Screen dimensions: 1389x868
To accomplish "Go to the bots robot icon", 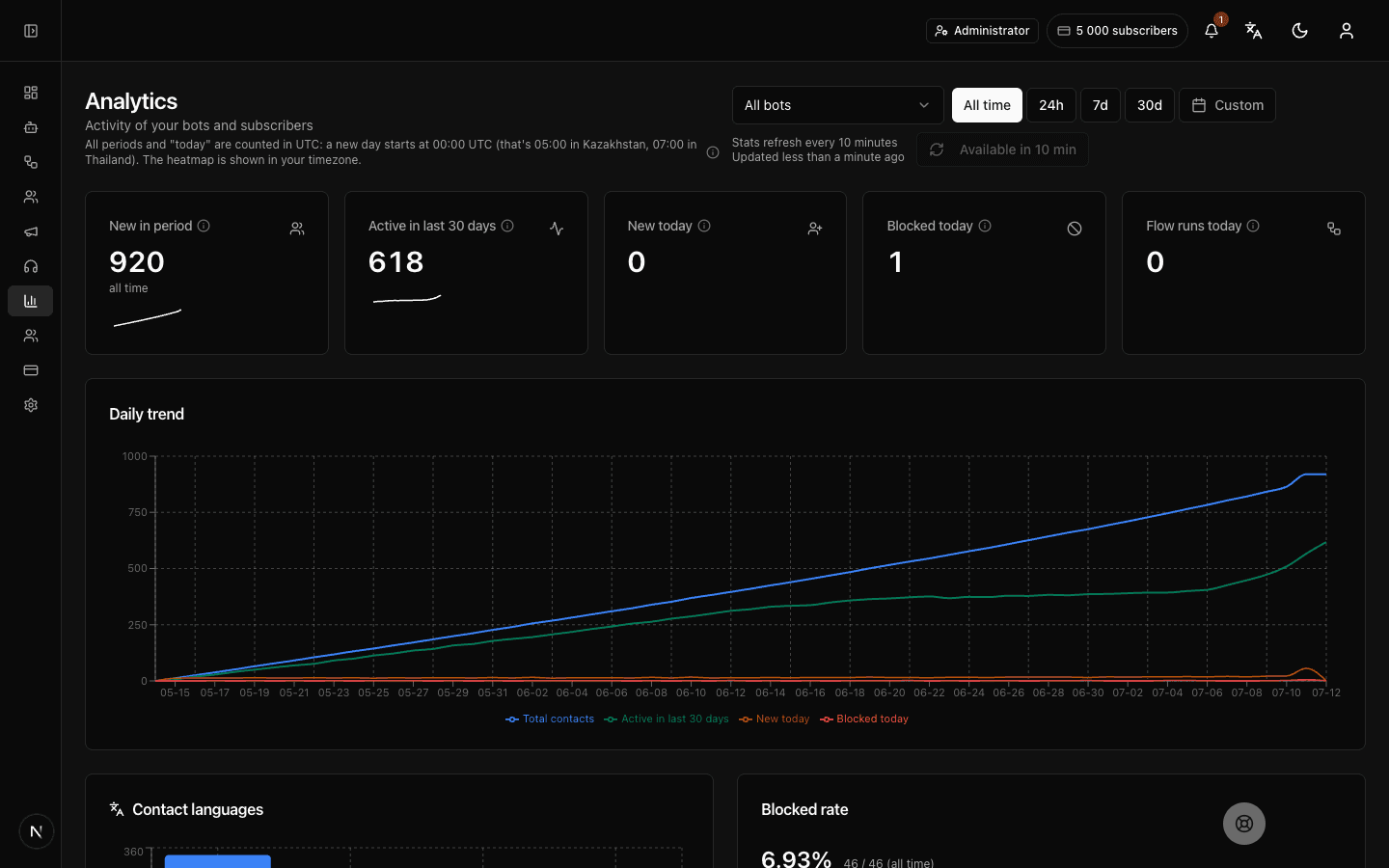I will (x=31, y=127).
